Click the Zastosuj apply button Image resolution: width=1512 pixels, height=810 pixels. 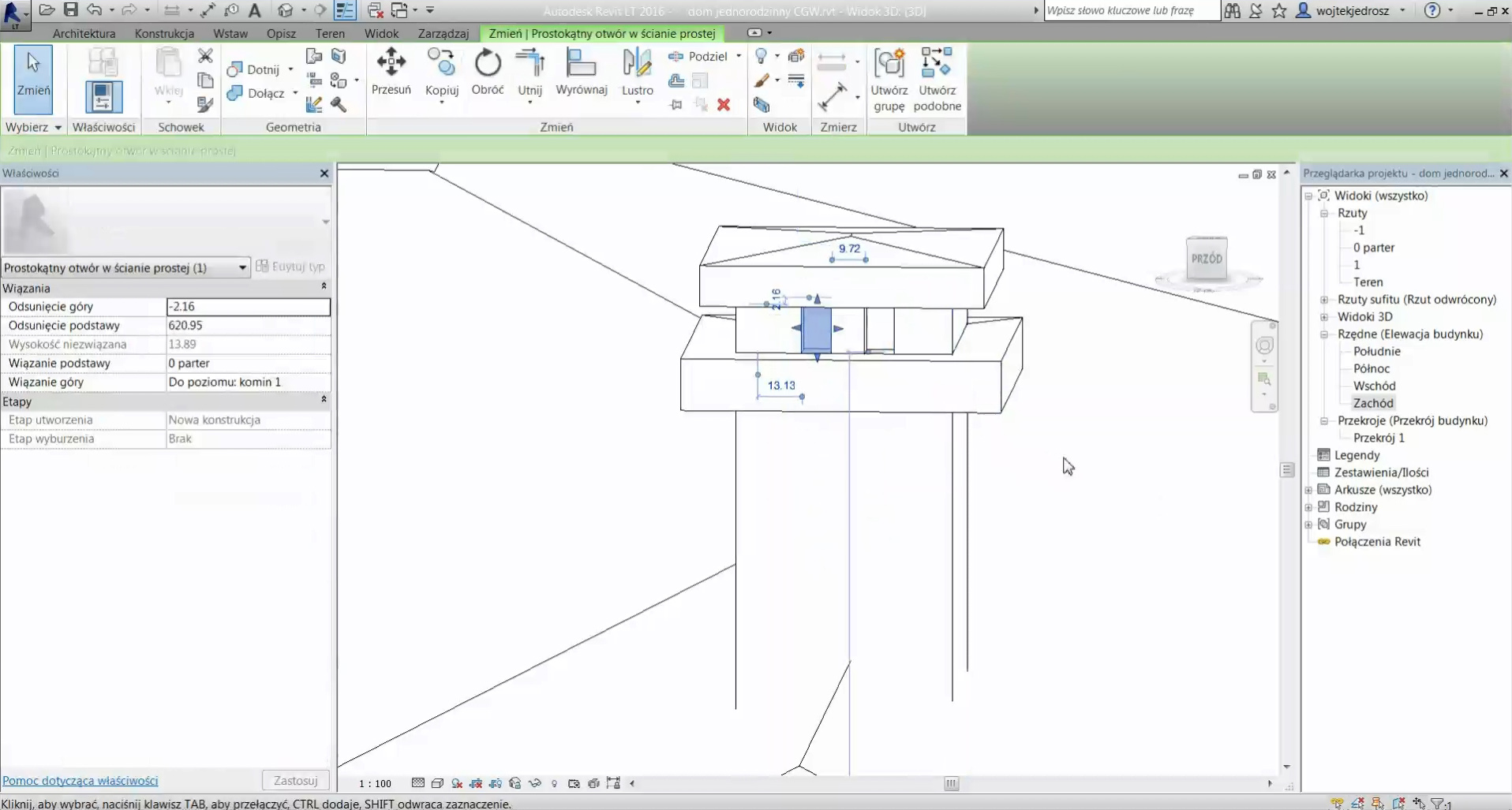click(x=295, y=781)
